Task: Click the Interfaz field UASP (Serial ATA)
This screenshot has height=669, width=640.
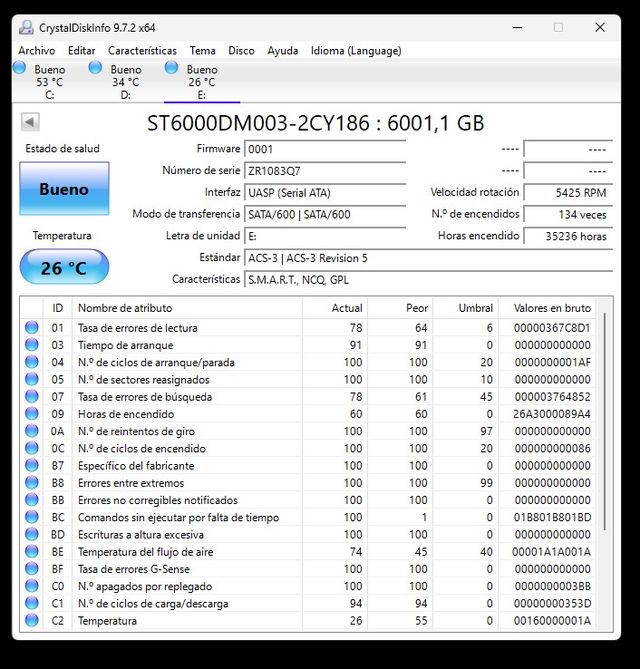Action: [x=325, y=193]
